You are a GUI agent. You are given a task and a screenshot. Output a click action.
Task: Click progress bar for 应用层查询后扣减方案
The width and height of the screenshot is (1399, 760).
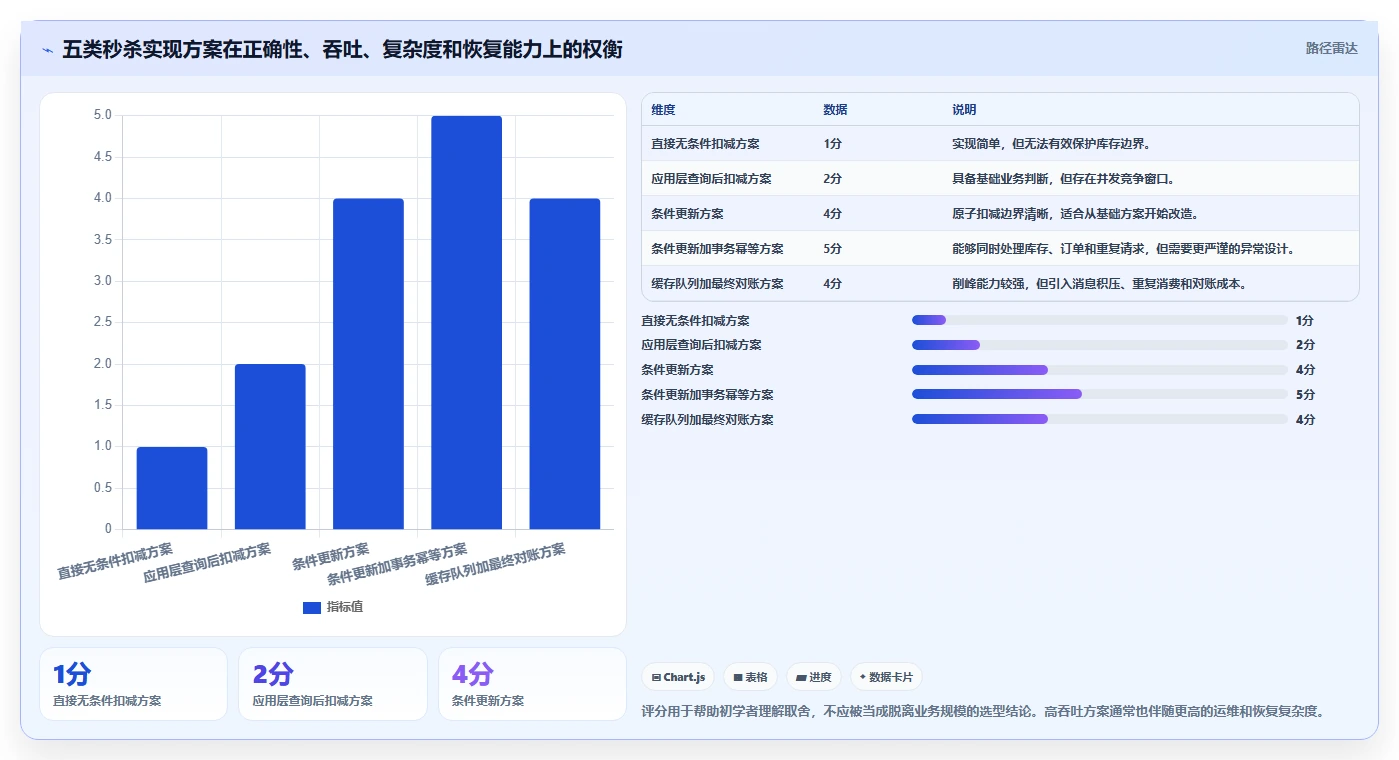[1100, 345]
